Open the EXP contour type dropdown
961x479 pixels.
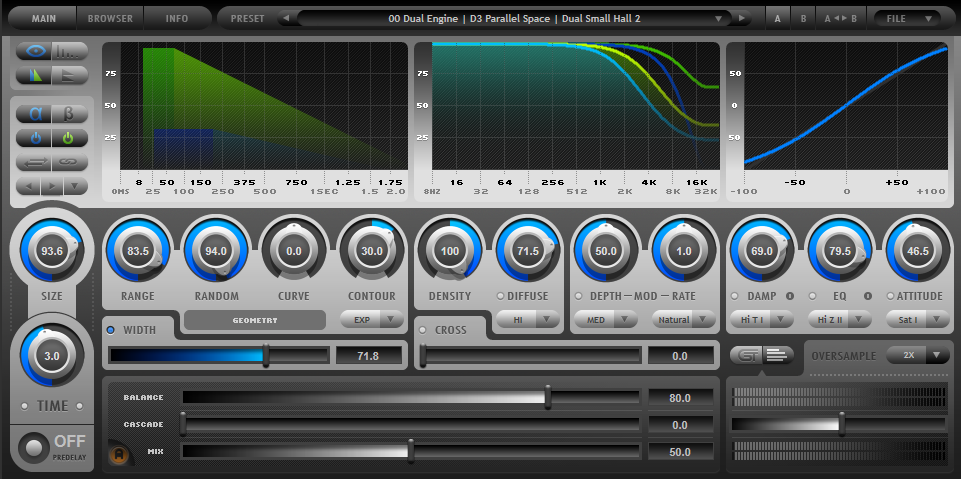pyautogui.click(x=372, y=319)
